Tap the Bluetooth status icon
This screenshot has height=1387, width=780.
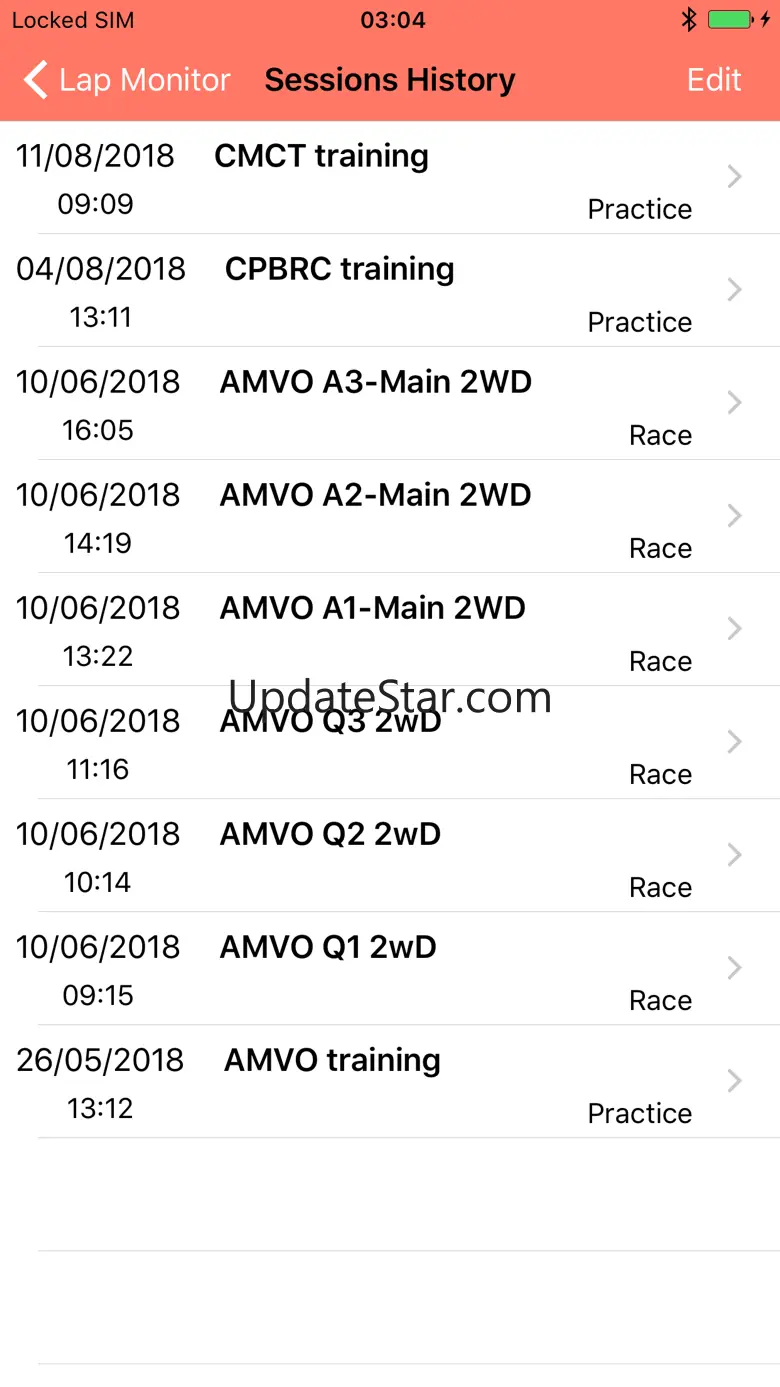coord(689,20)
